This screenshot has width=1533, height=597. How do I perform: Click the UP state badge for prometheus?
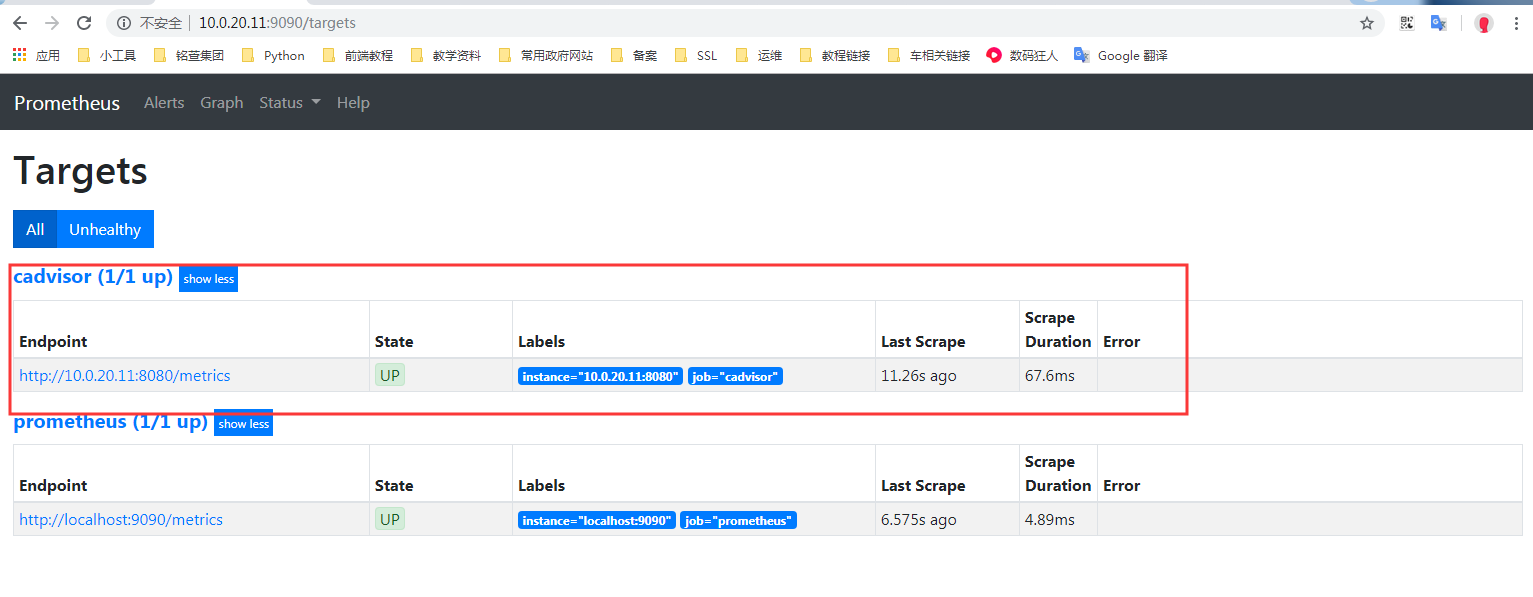[x=390, y=520]
